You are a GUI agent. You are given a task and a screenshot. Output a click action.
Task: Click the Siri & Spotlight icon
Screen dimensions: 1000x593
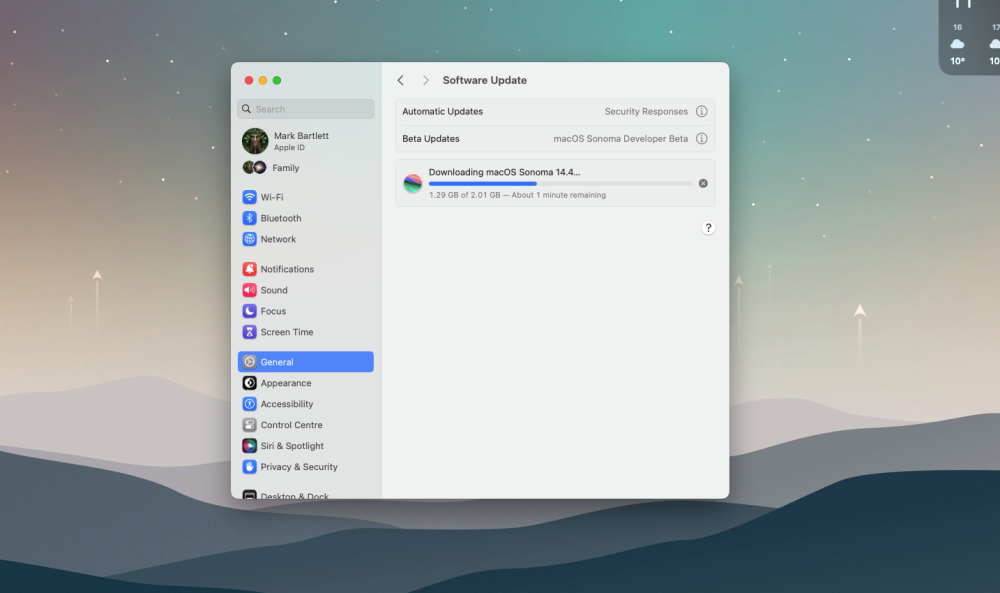pos(249,446)
